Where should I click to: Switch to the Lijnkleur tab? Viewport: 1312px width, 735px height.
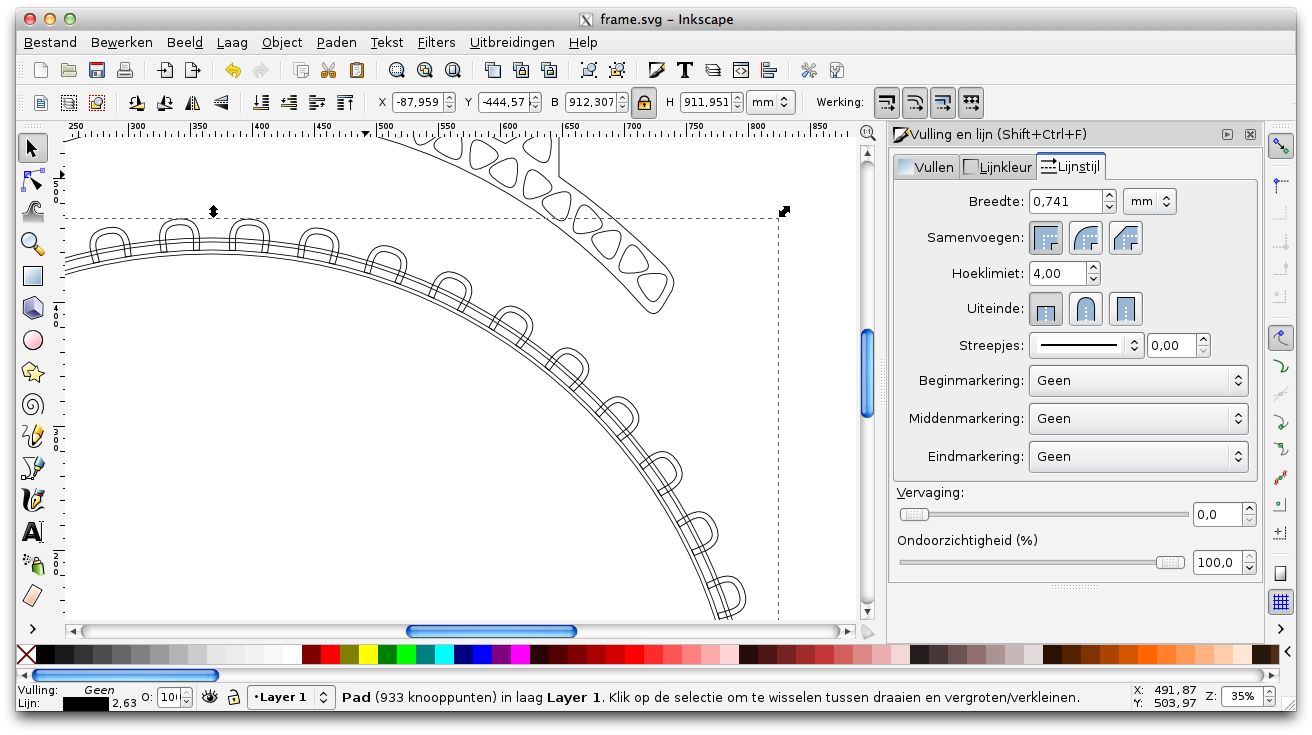pos(997,167)
